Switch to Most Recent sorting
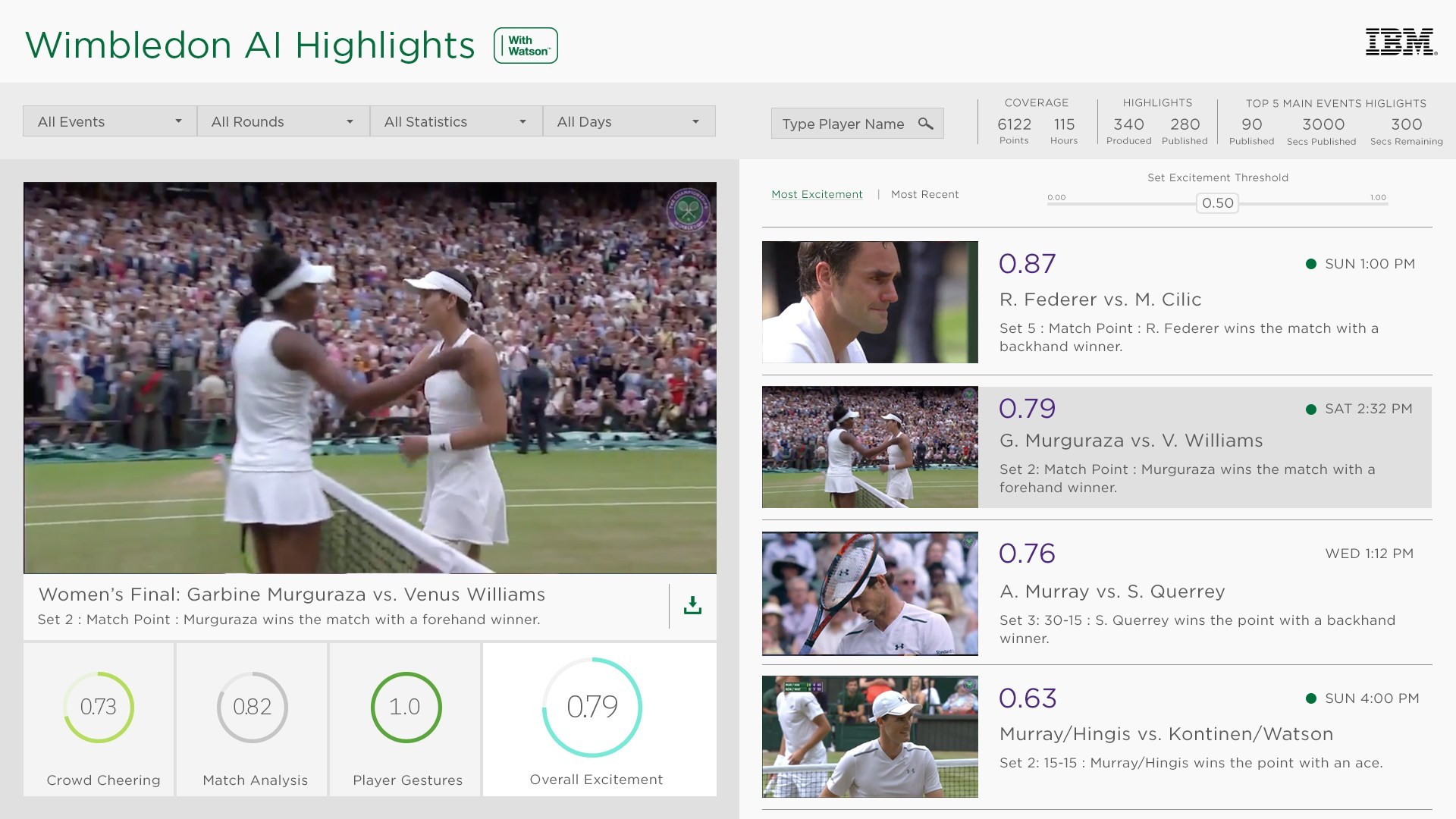The height and width of the screenshot is (819, 1456). tap(924, 195)
